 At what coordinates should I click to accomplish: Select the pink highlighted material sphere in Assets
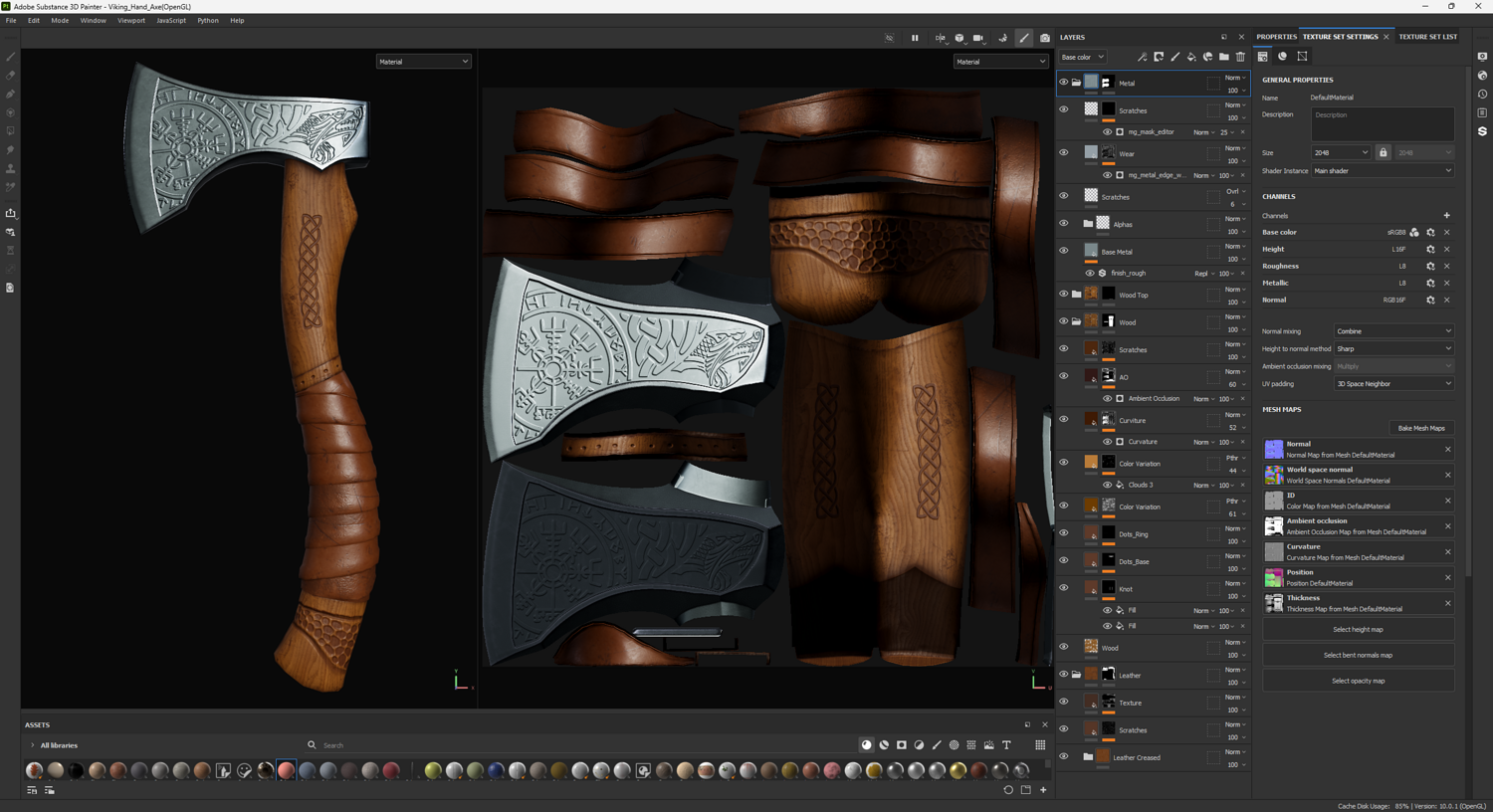287,770
